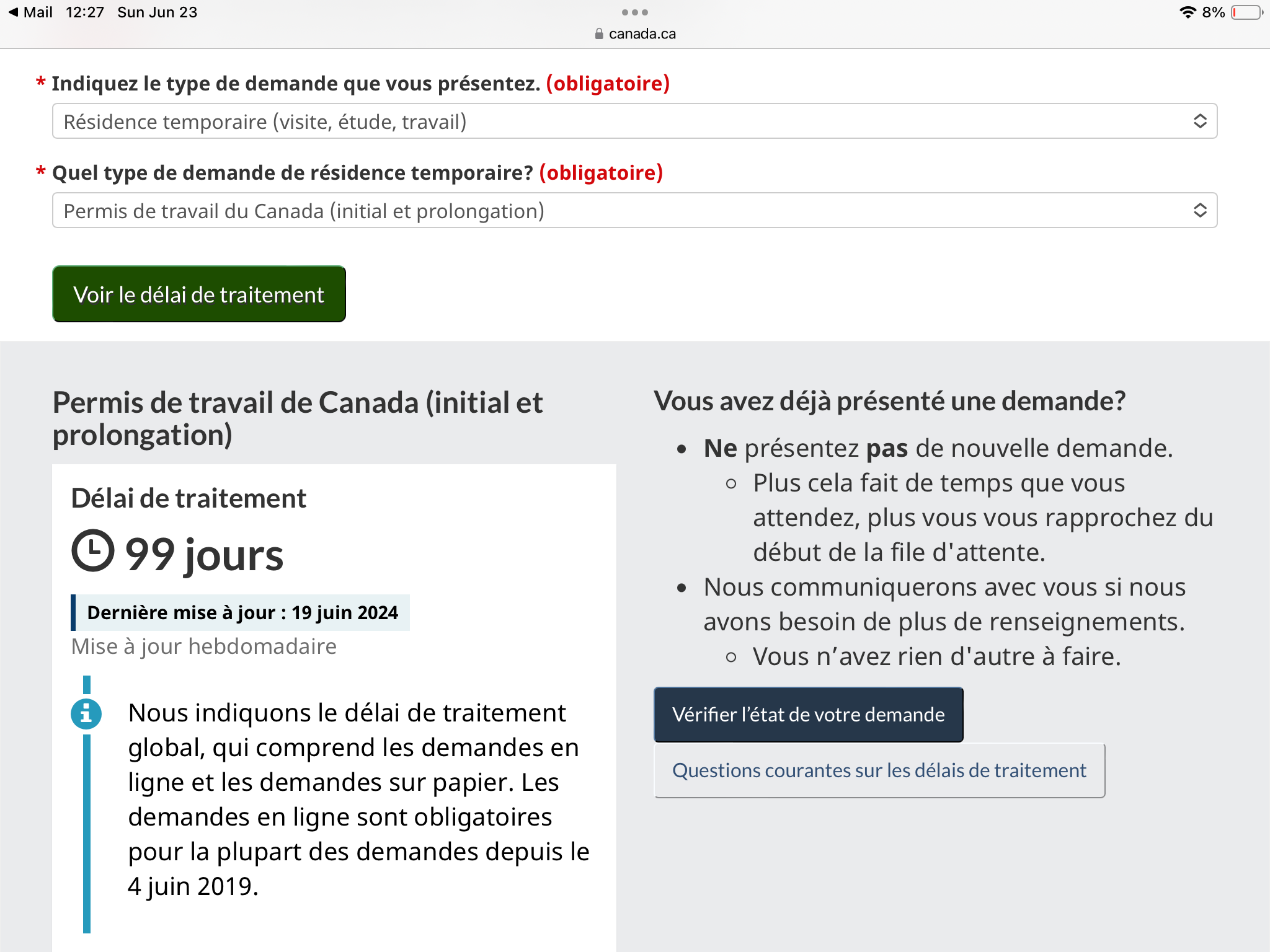This screenshot has height=952, width=1270.
Task: Tap the blue info icon
Action: coord(86,714)
